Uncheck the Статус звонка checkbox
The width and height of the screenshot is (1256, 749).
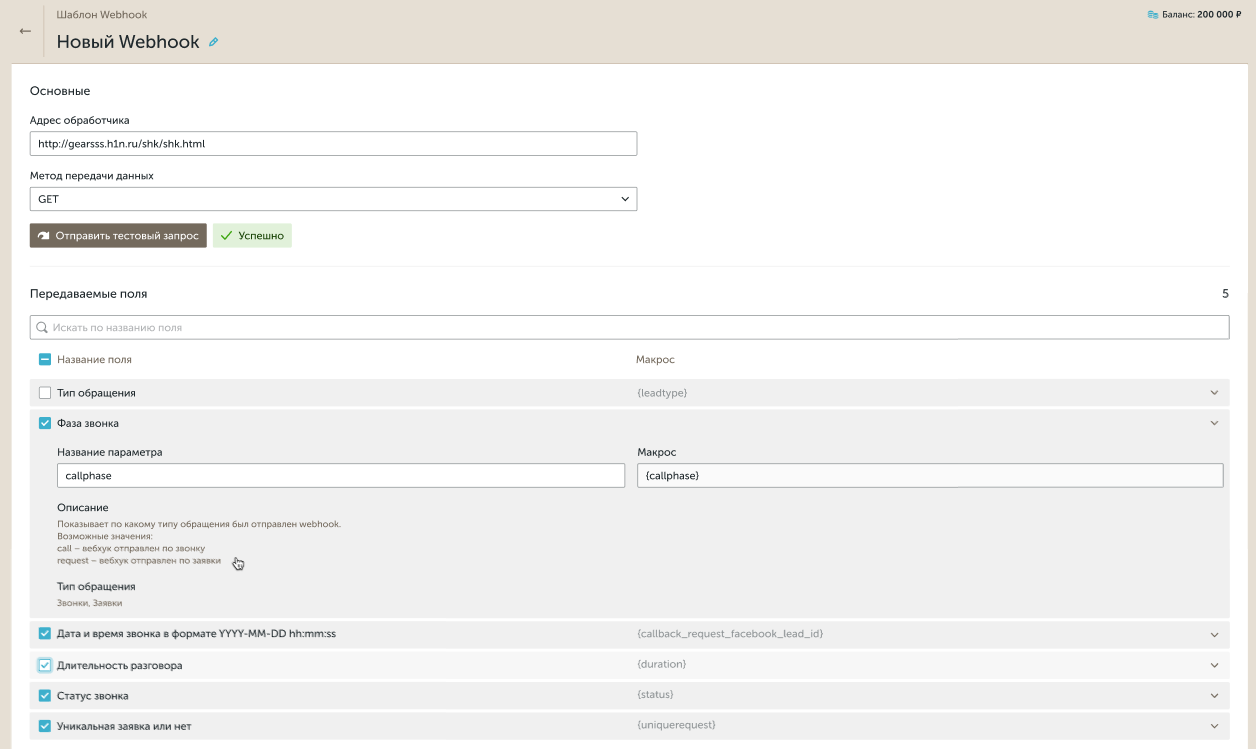point(44,695)
